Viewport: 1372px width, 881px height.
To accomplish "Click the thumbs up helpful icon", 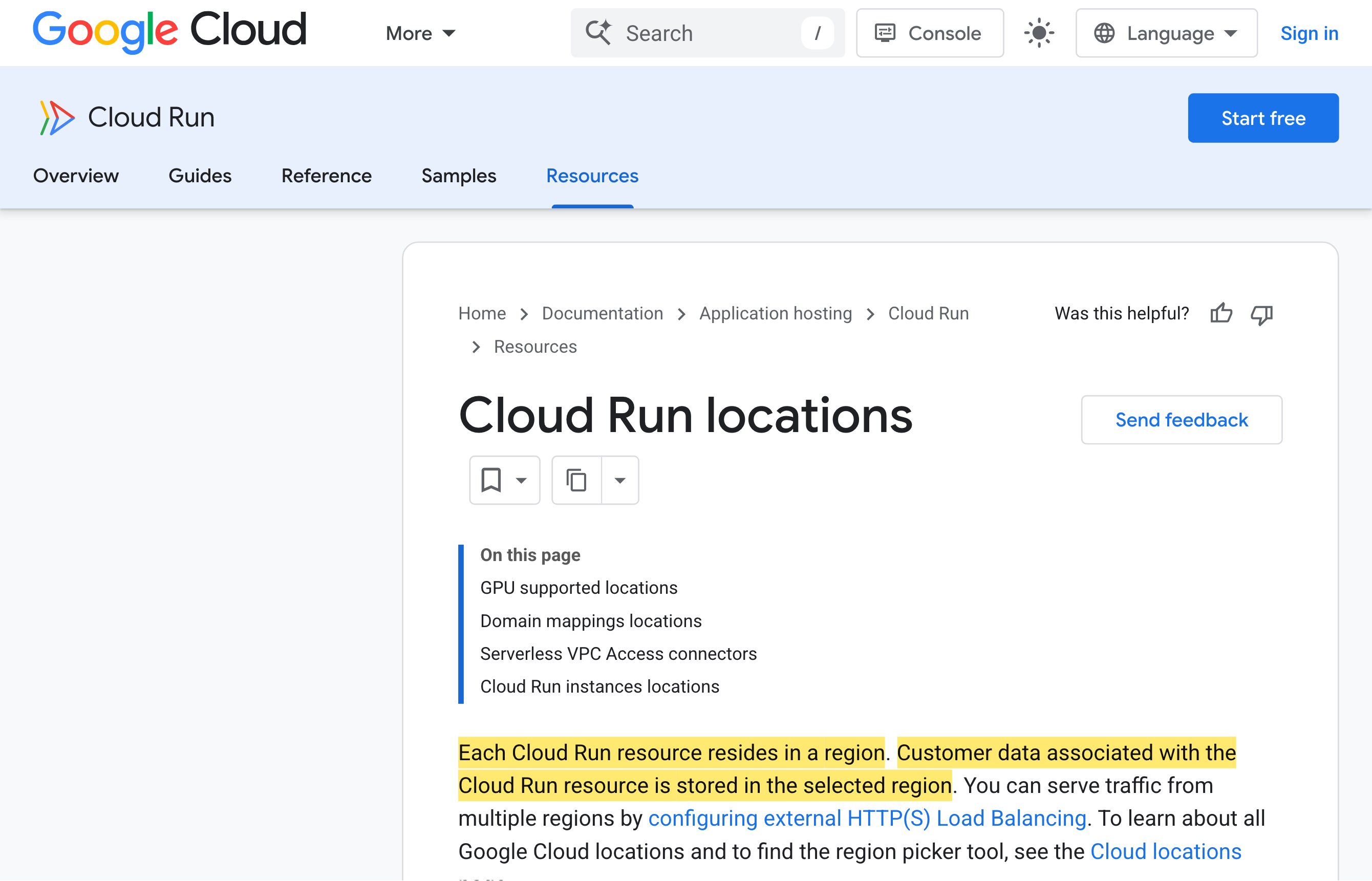I will tap(1221, 313).
